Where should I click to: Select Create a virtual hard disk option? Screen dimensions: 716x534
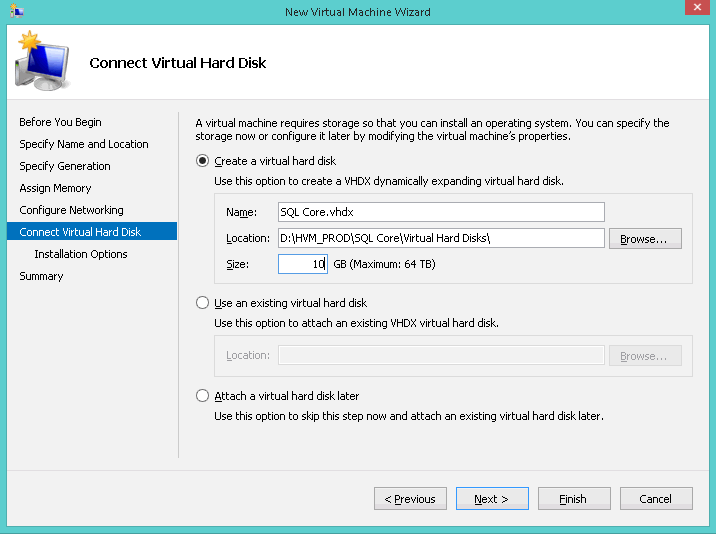203,161
